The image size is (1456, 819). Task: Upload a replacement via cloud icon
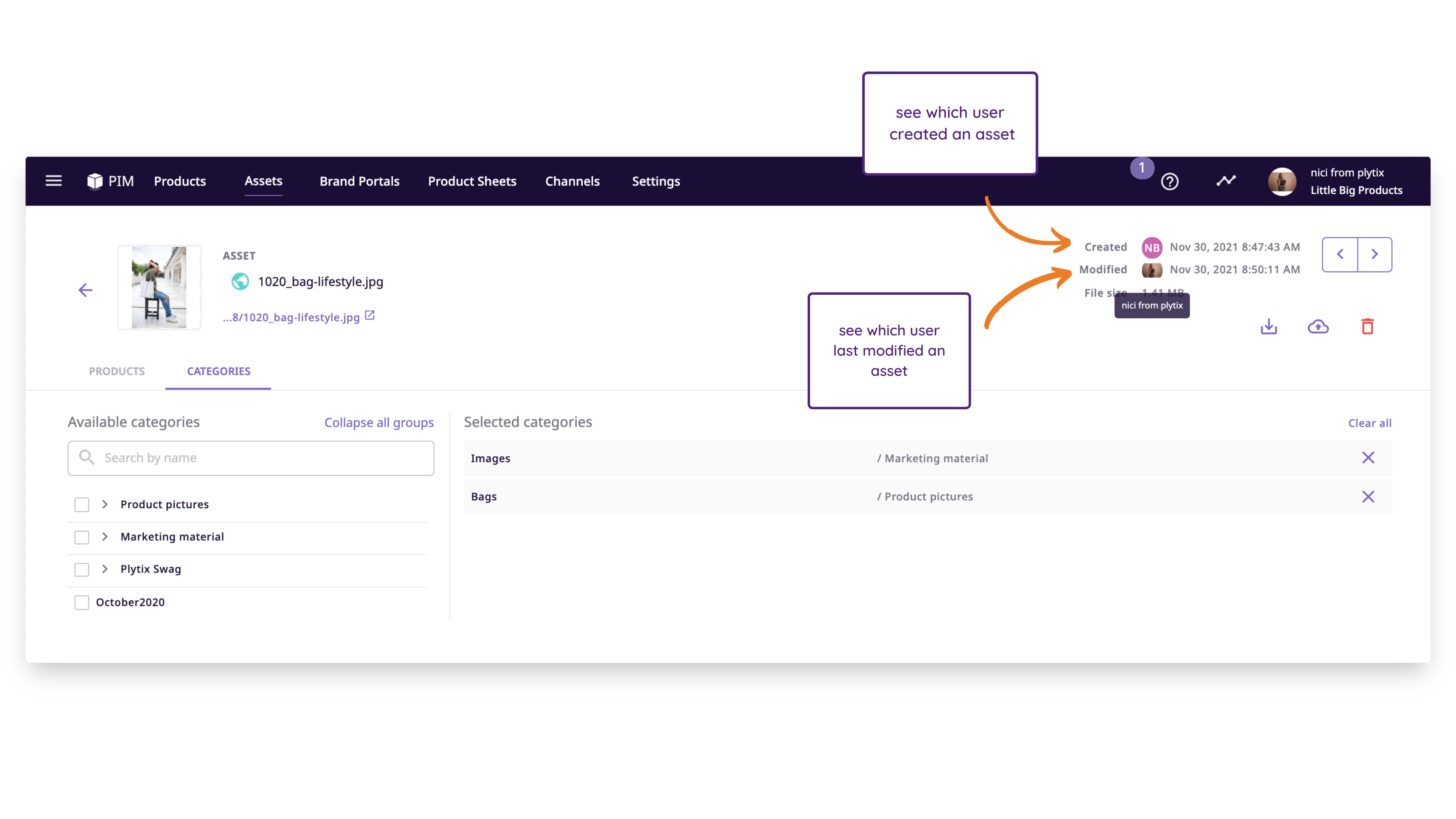pyautogui.click(x=1318, y=327)
